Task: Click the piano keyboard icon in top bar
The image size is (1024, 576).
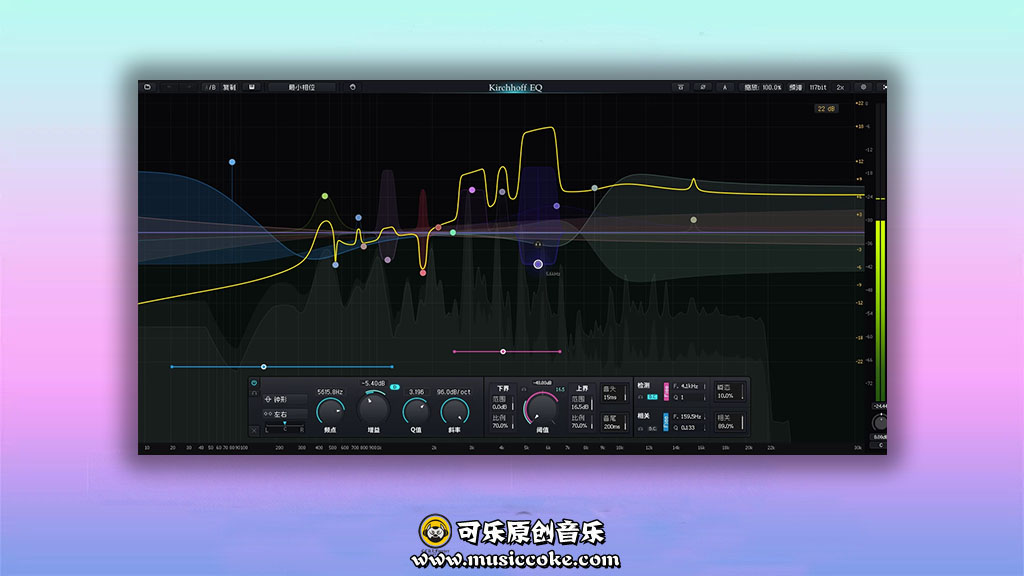Action: (680, 87)
